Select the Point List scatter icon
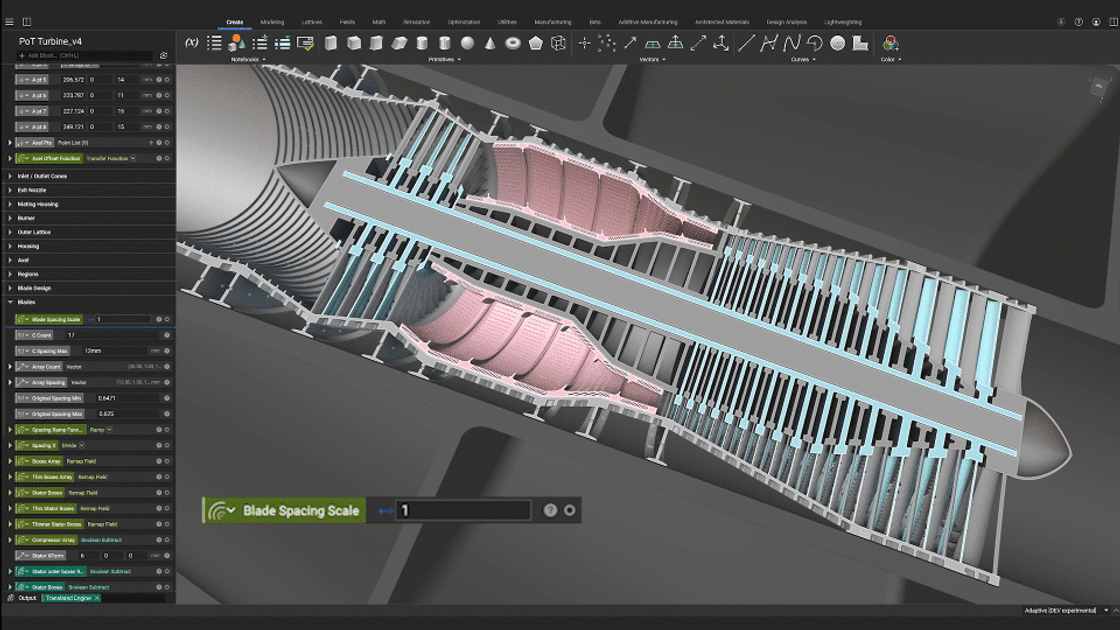Screen dimensions: 1120x630 [607, 43]
